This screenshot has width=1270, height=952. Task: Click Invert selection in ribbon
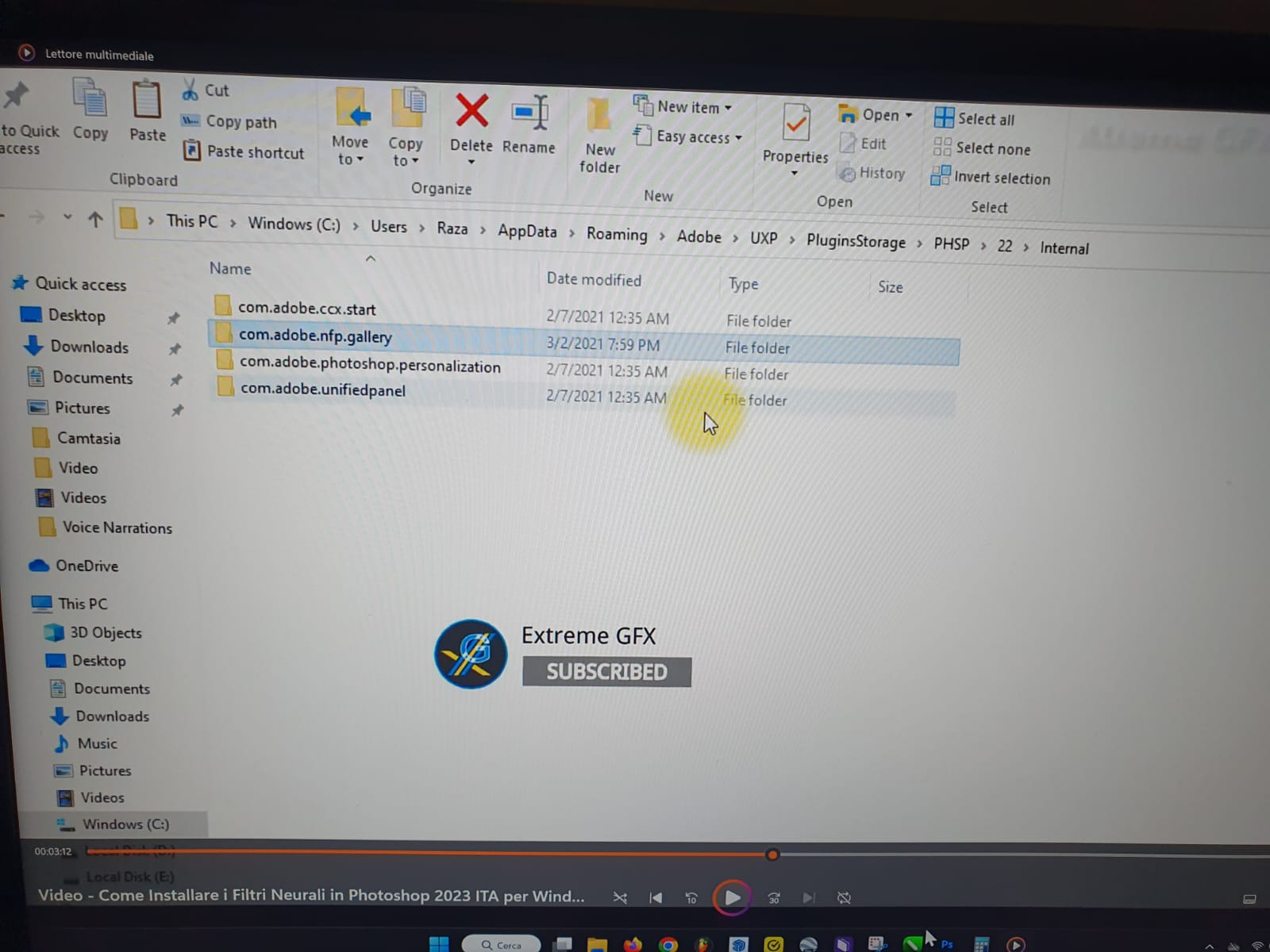991,177
